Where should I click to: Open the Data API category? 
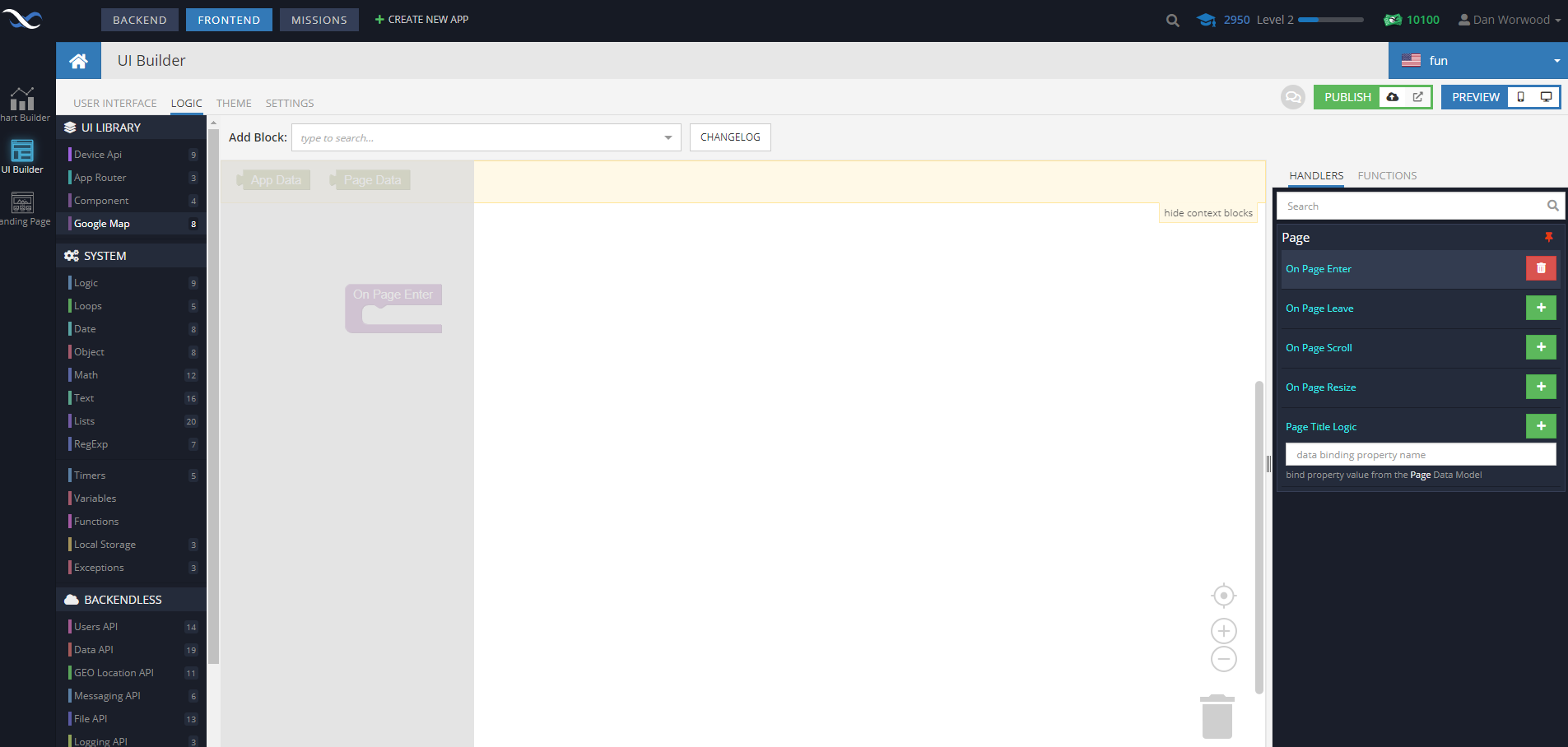132,650
